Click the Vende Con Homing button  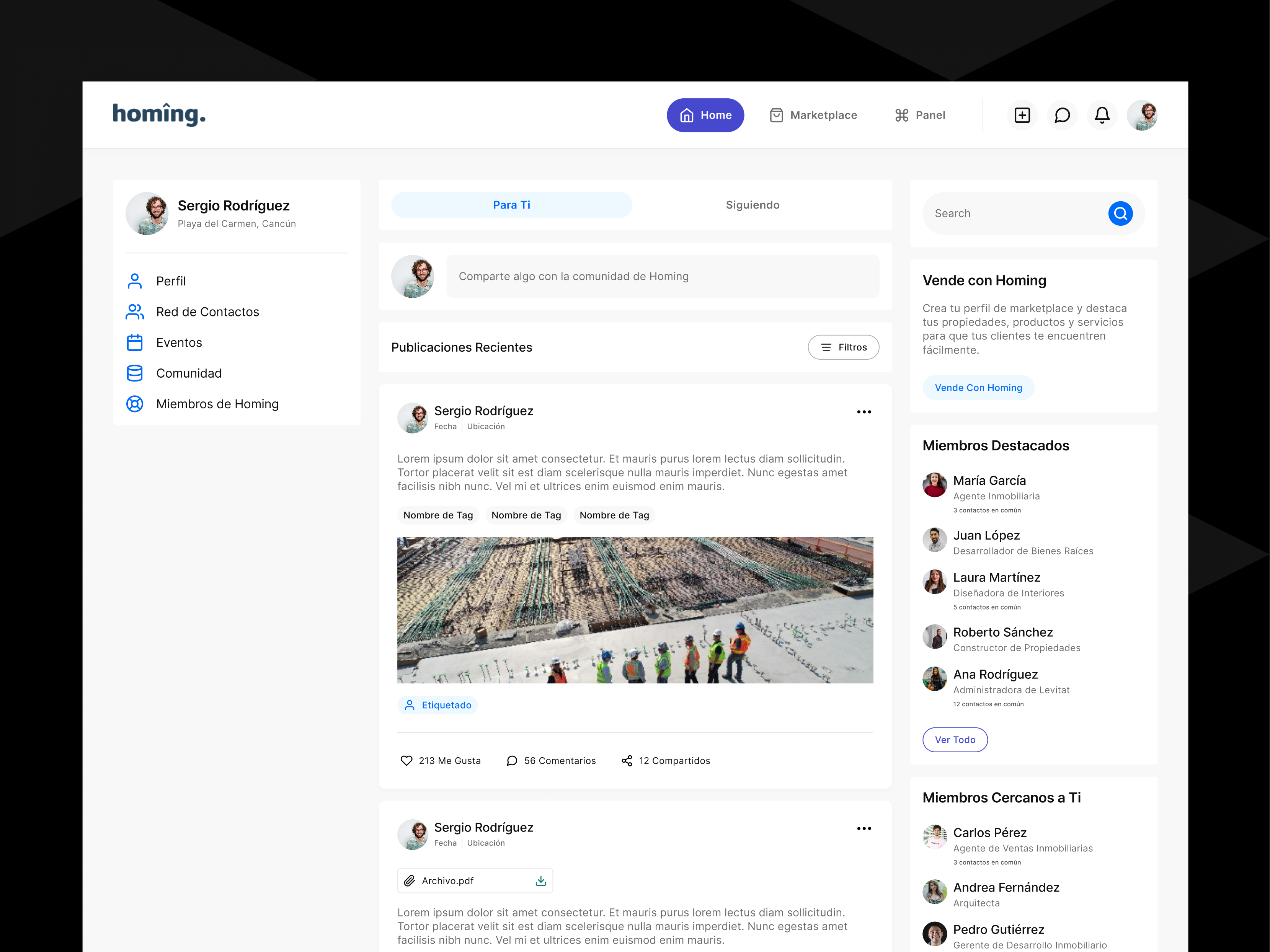(978, 388)
